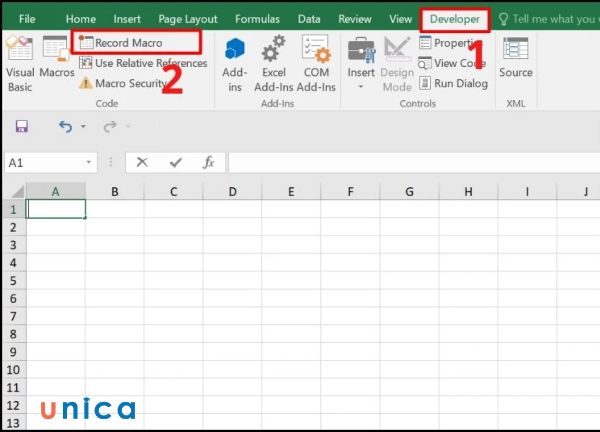Screen dimensions: 600x432
Task: Switch to the Insert tab
Action: pos(127,19)
